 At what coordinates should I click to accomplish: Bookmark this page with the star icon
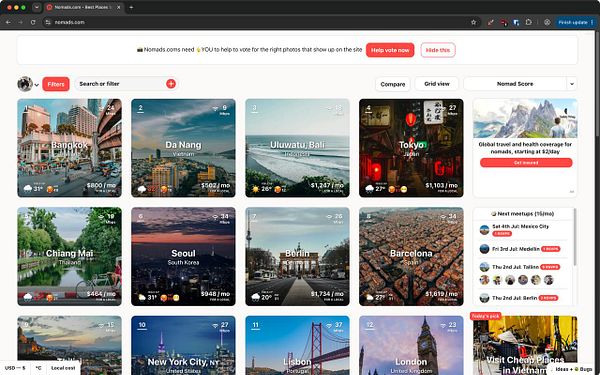pos(474,22)
